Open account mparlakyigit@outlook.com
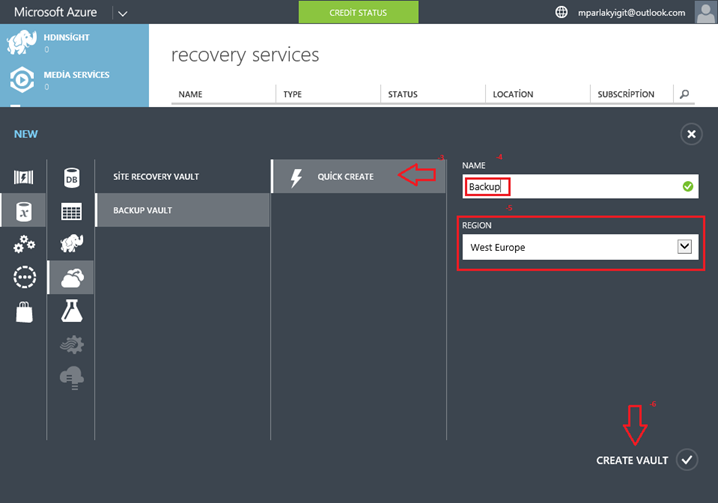The image size is (718, 503). click(631, 13)
